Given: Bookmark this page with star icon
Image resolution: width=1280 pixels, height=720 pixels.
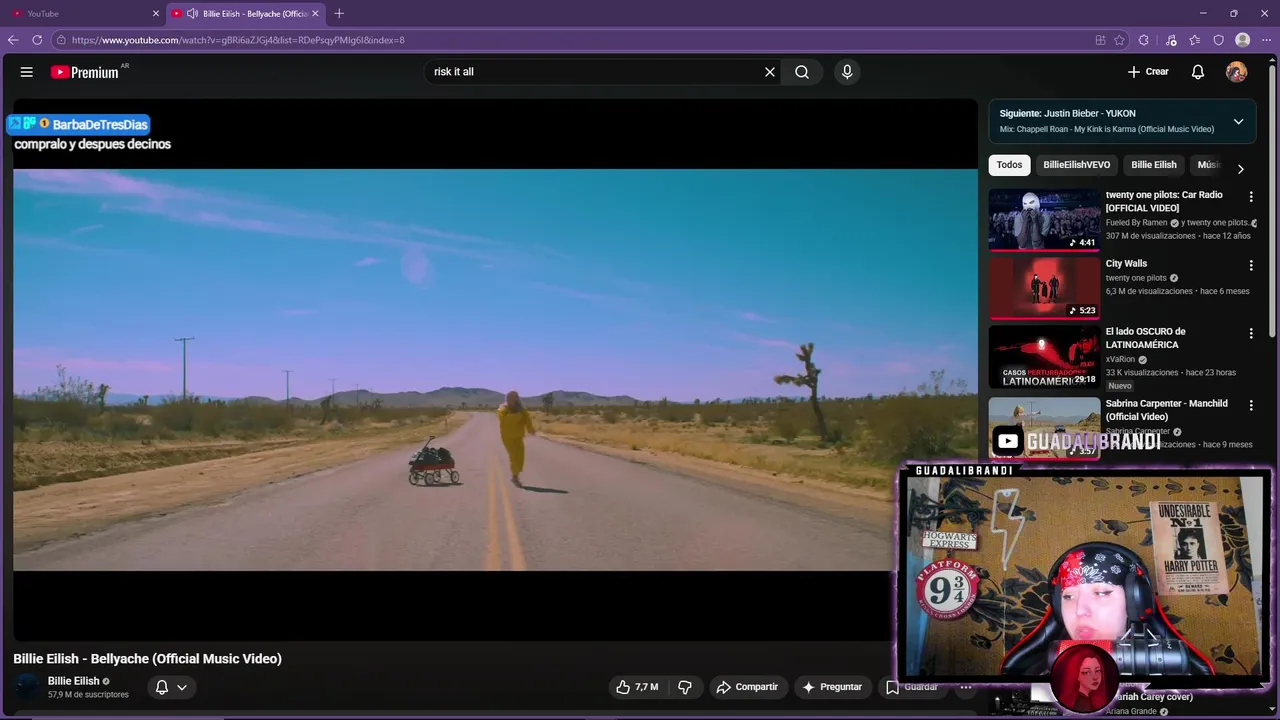Looking at the screenshot, I should coord(1119,40).
